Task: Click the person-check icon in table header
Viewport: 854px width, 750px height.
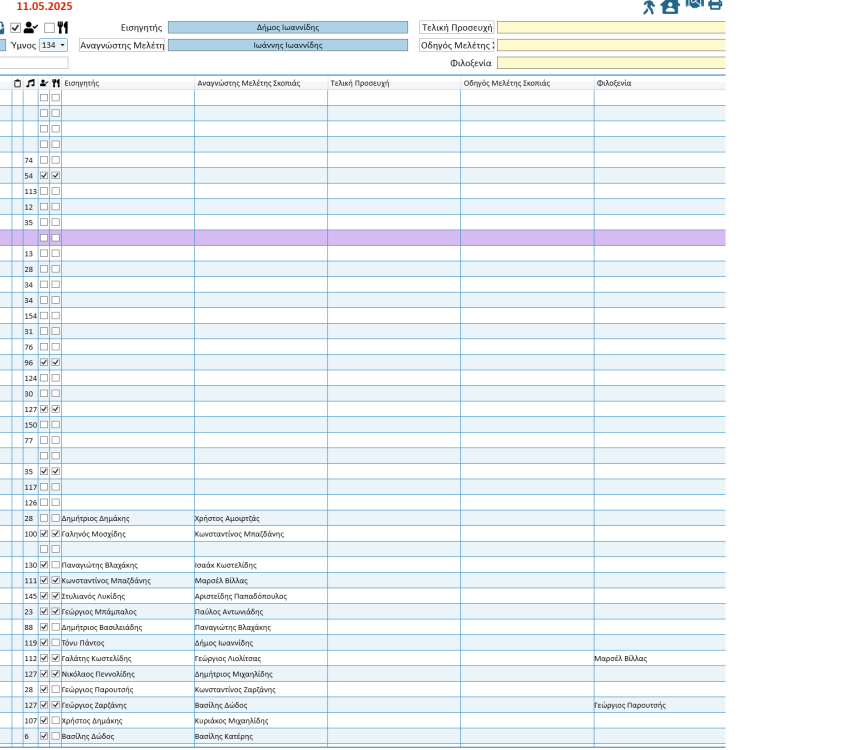Action: point(44,83)
